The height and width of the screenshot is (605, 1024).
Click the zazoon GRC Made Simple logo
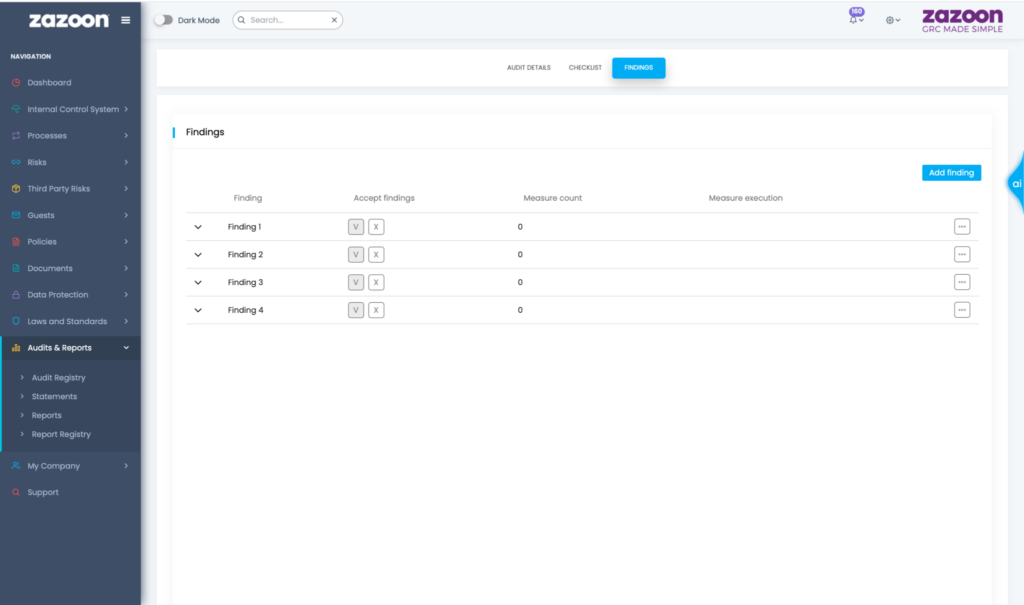pyautogui.click(x=962, y=21)
